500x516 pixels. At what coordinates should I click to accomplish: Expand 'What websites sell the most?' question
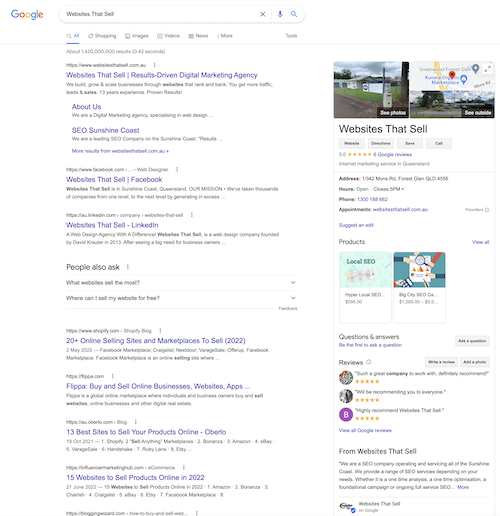click(x=182, y=283)
